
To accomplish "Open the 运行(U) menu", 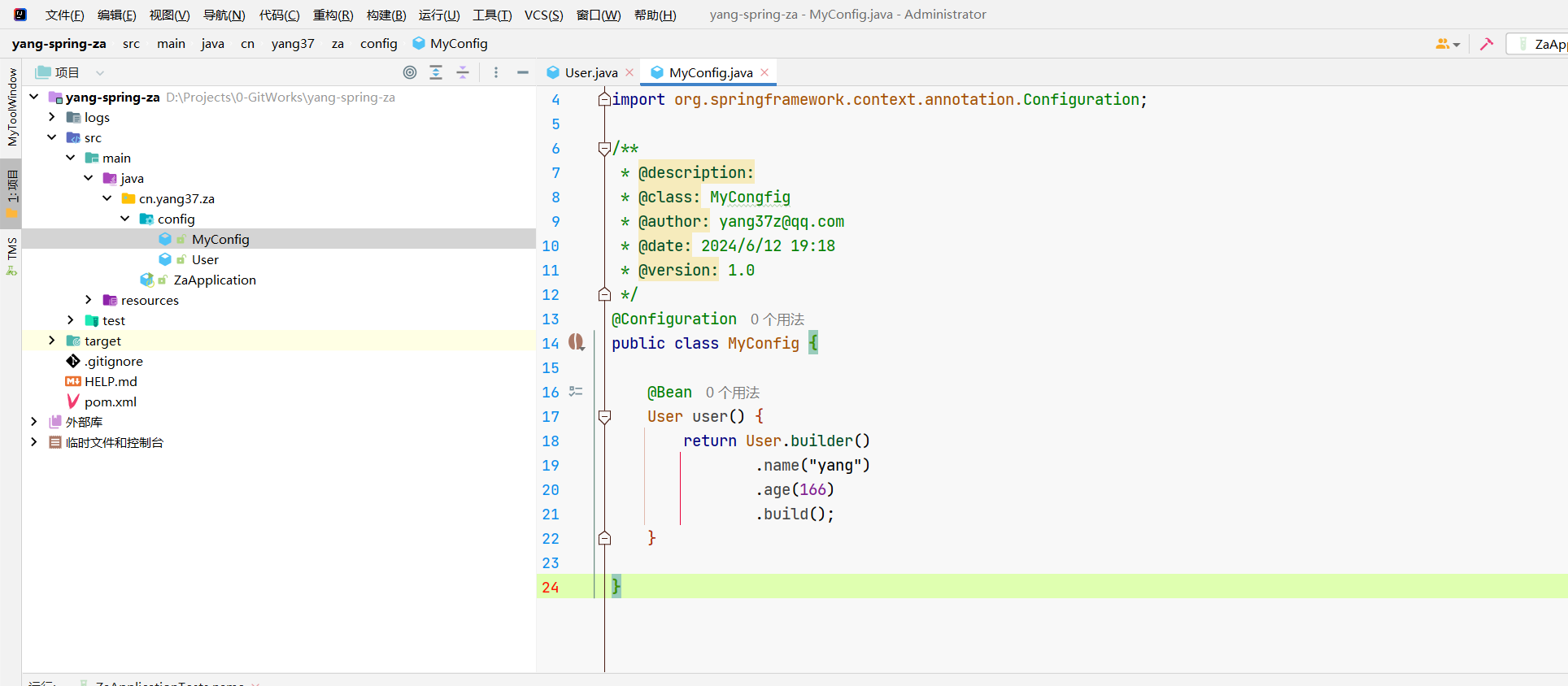I will (439, 15).
